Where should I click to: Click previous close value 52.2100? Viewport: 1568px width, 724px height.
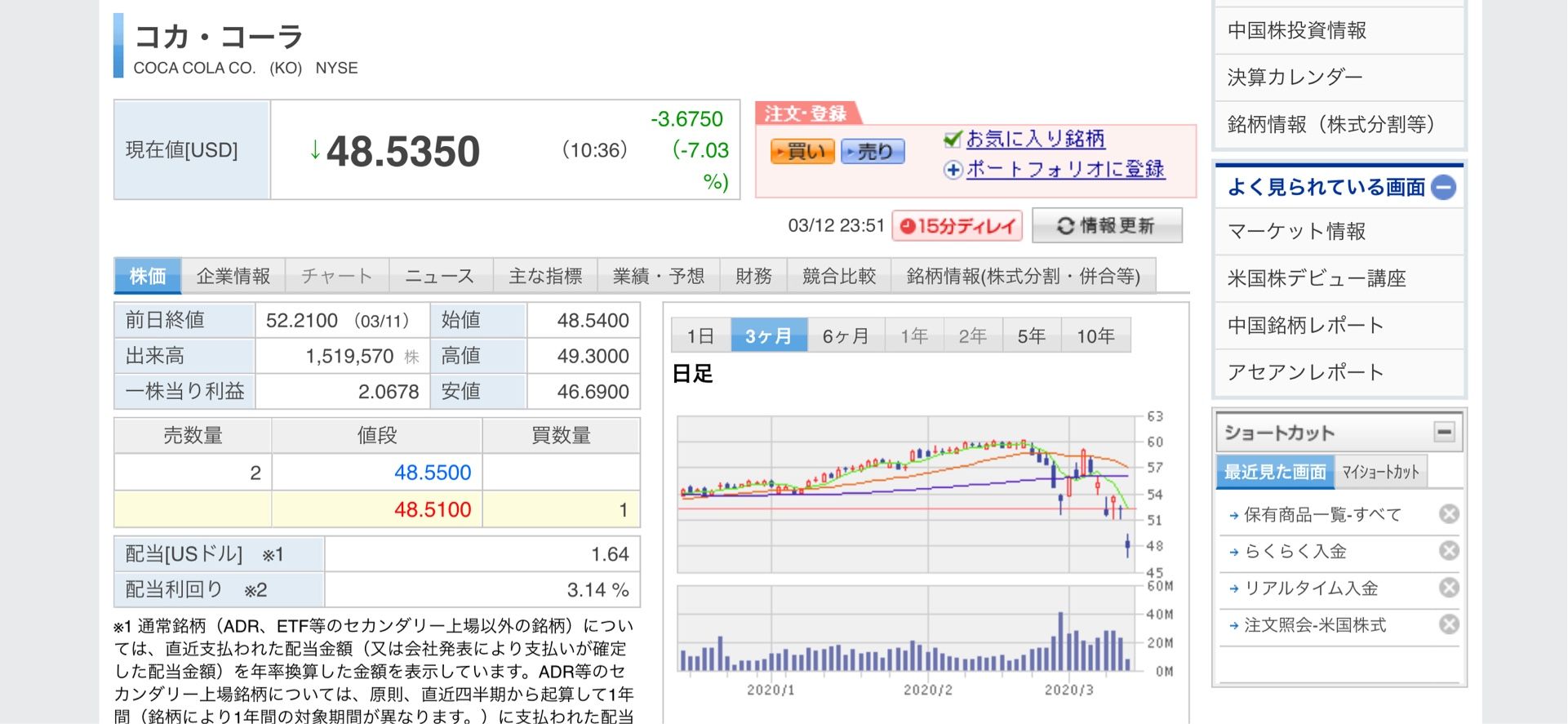point(302,321)
